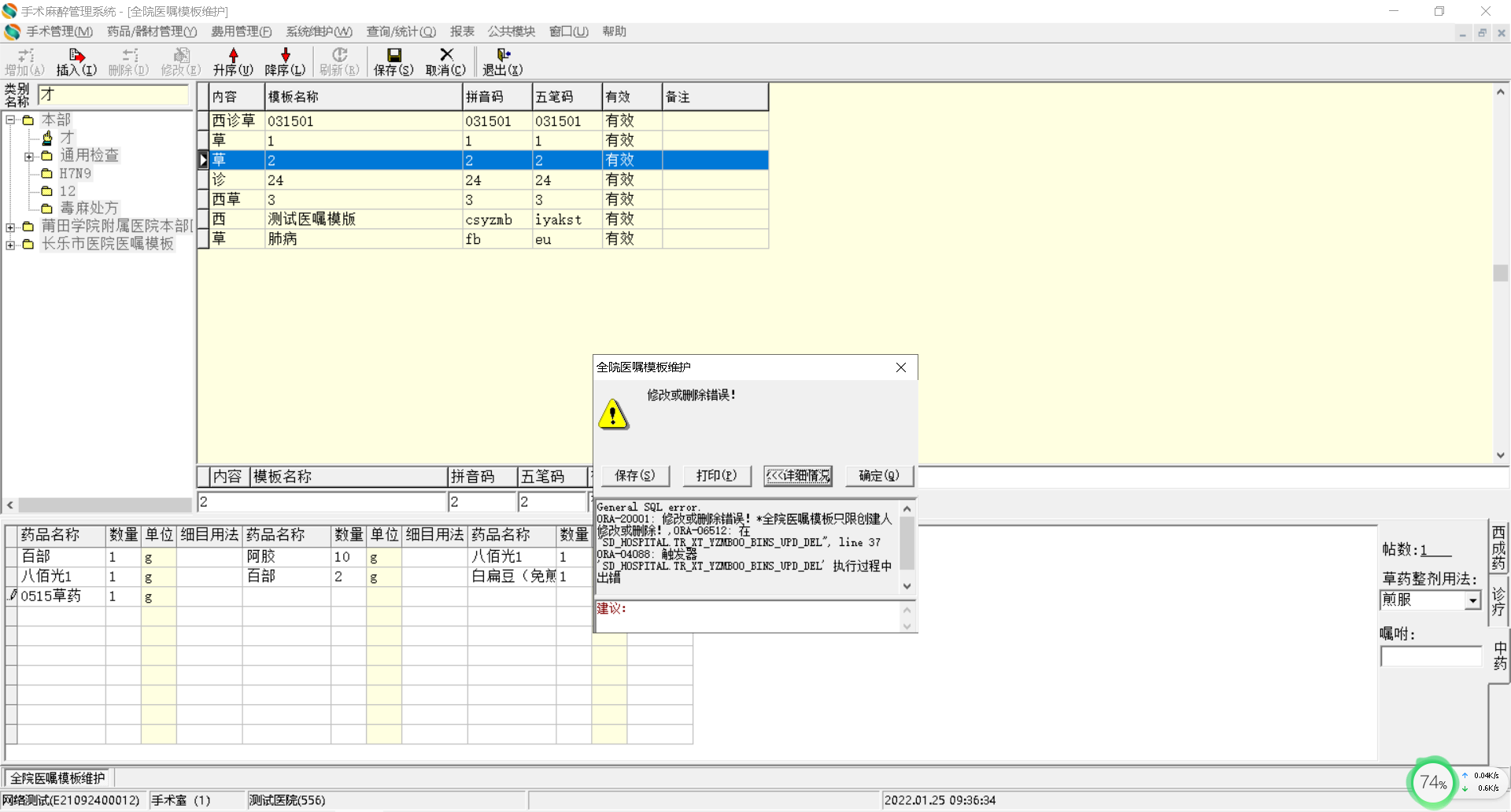Click the MDI child restore button
Image resolution: width=1511 pixels, height=812 pixels.
click(1482, 33)
